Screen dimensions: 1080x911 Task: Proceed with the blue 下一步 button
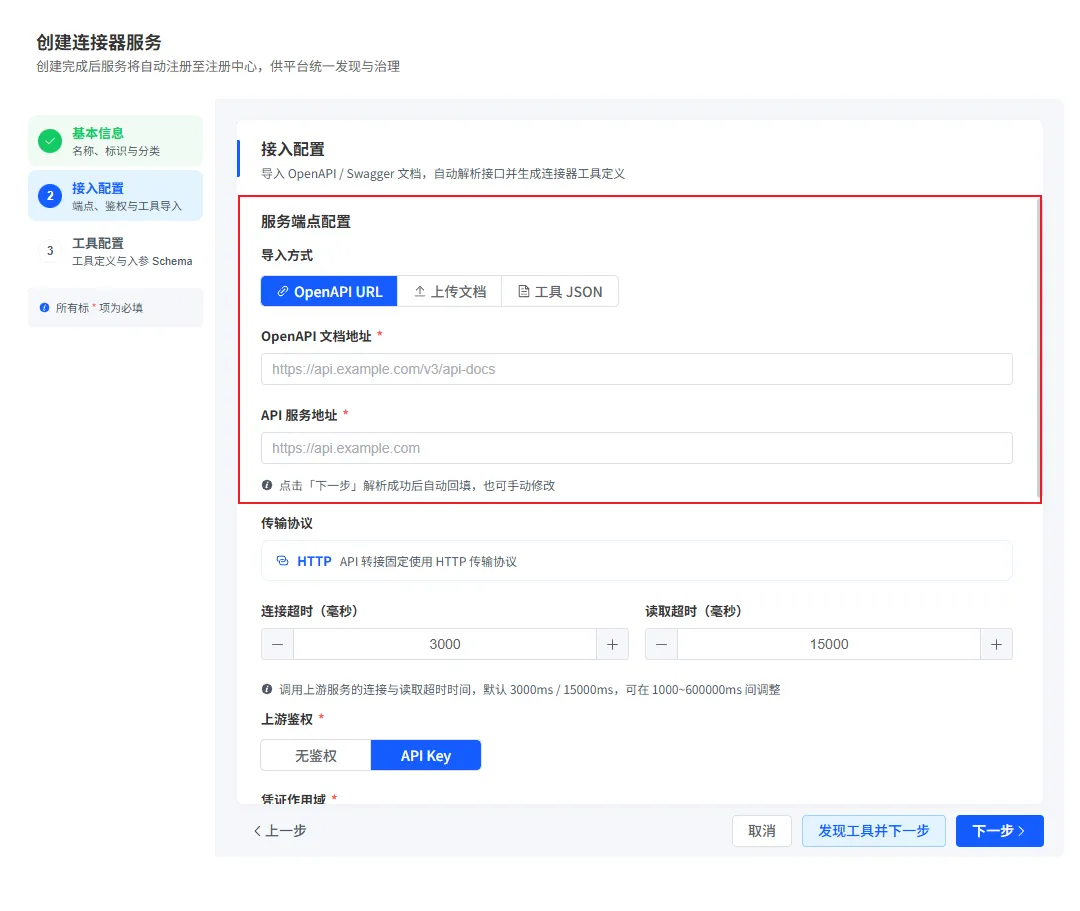coord(999,831)
